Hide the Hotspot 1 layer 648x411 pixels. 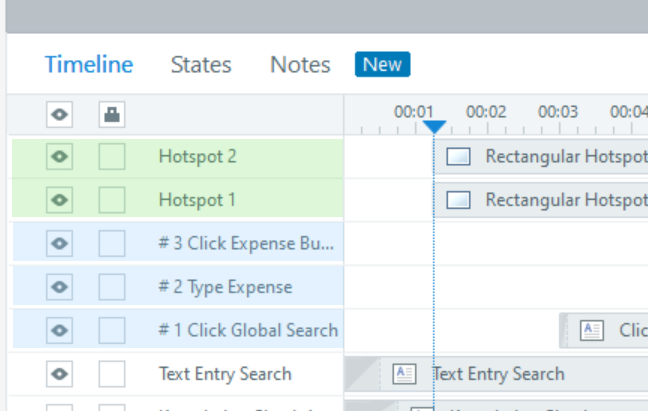coord(60,200)
